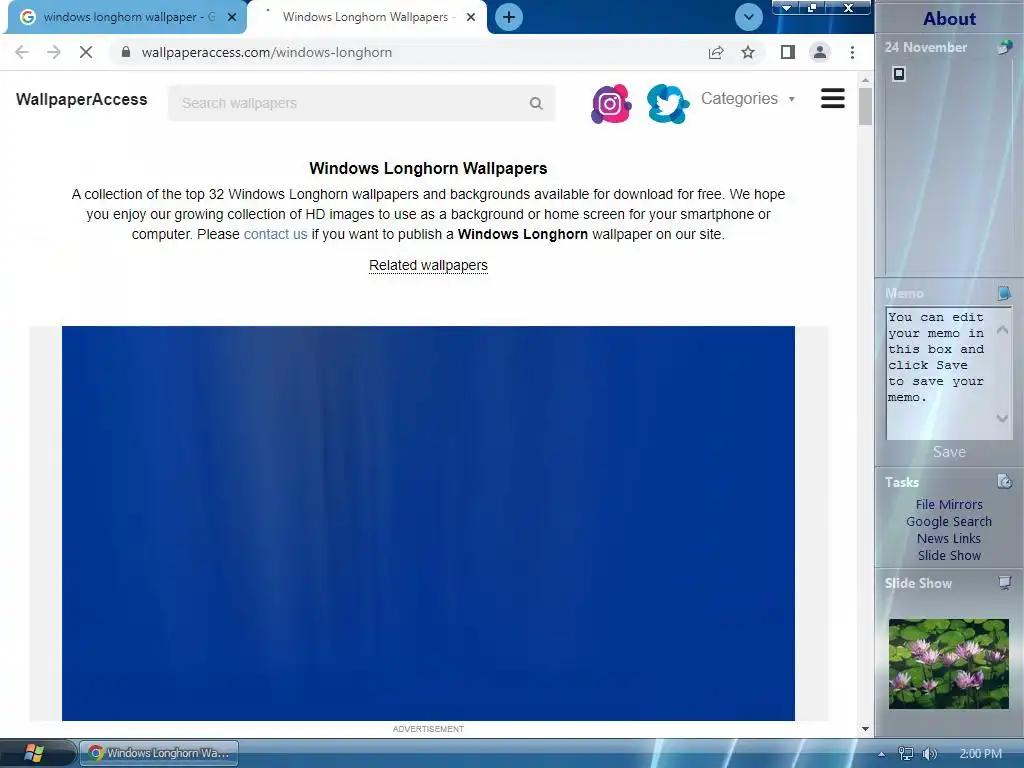Click the search magnifier icon
1024x768 pixels.
(536, 103)
